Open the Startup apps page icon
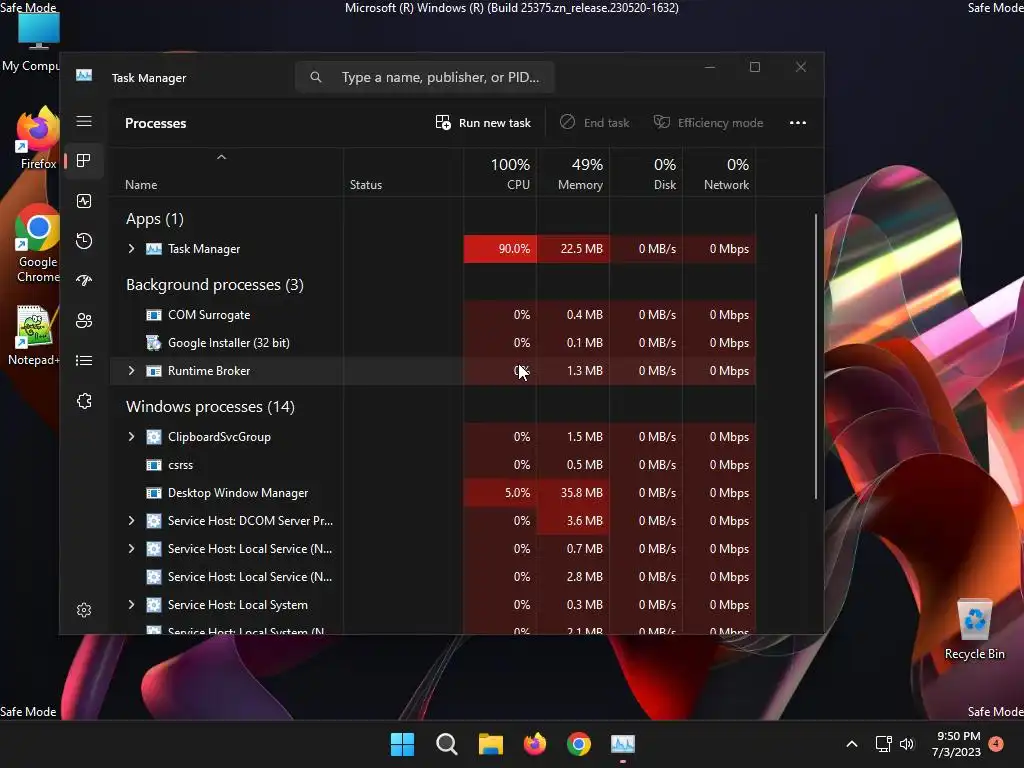The image size is (1024, 768). [x=84, y=281]
